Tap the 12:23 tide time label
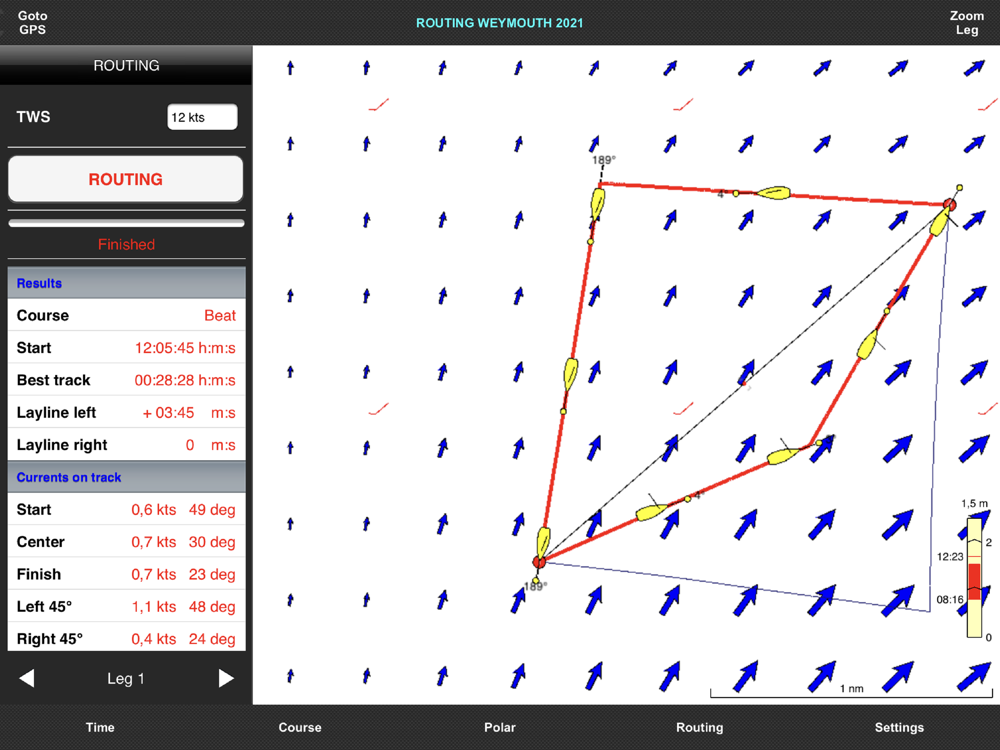 pos(950,557)
